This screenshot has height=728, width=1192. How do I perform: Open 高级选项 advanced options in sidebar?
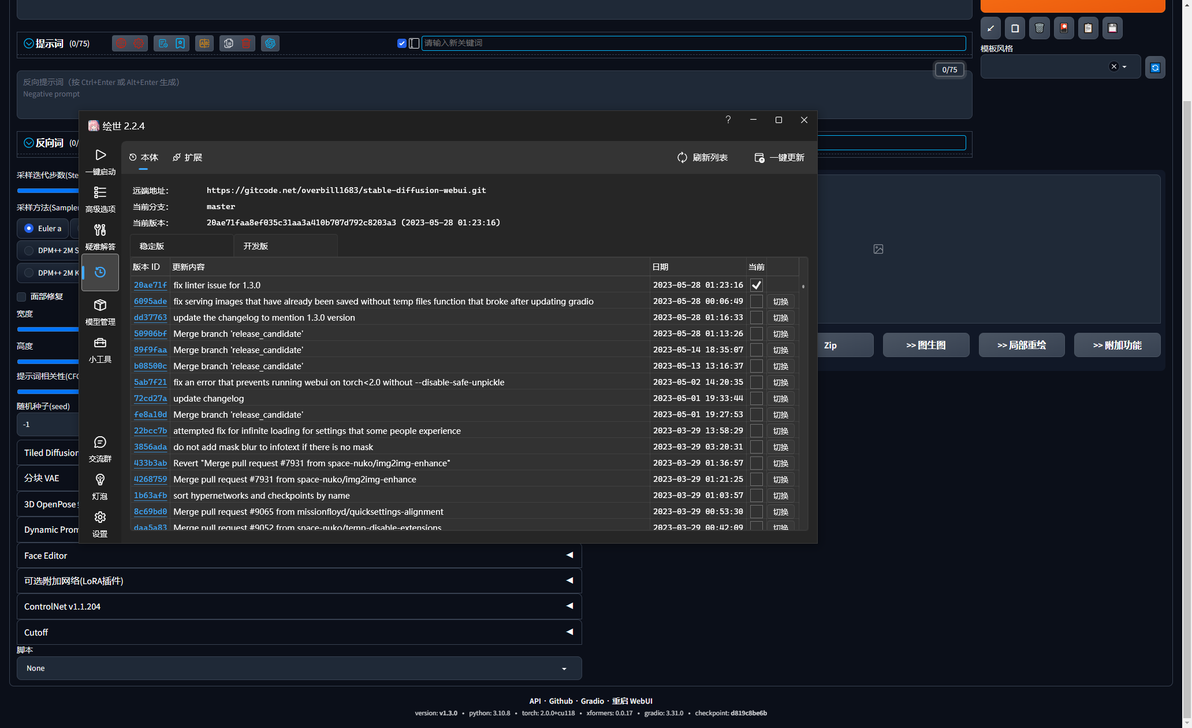[x=100, y=199]
